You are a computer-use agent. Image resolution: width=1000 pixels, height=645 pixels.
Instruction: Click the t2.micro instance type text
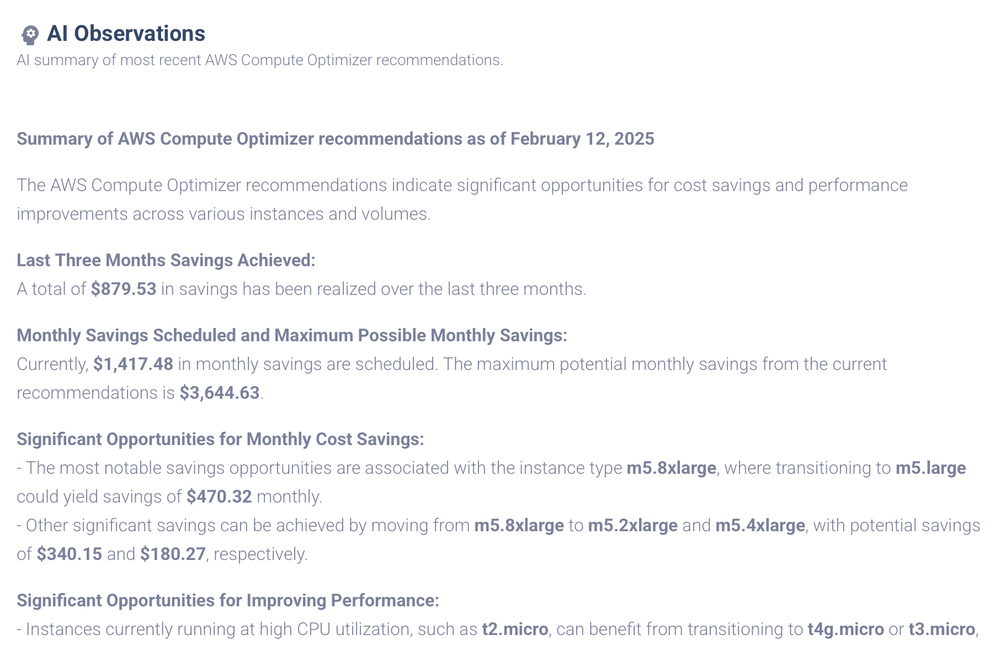click(x=515, y=629)
